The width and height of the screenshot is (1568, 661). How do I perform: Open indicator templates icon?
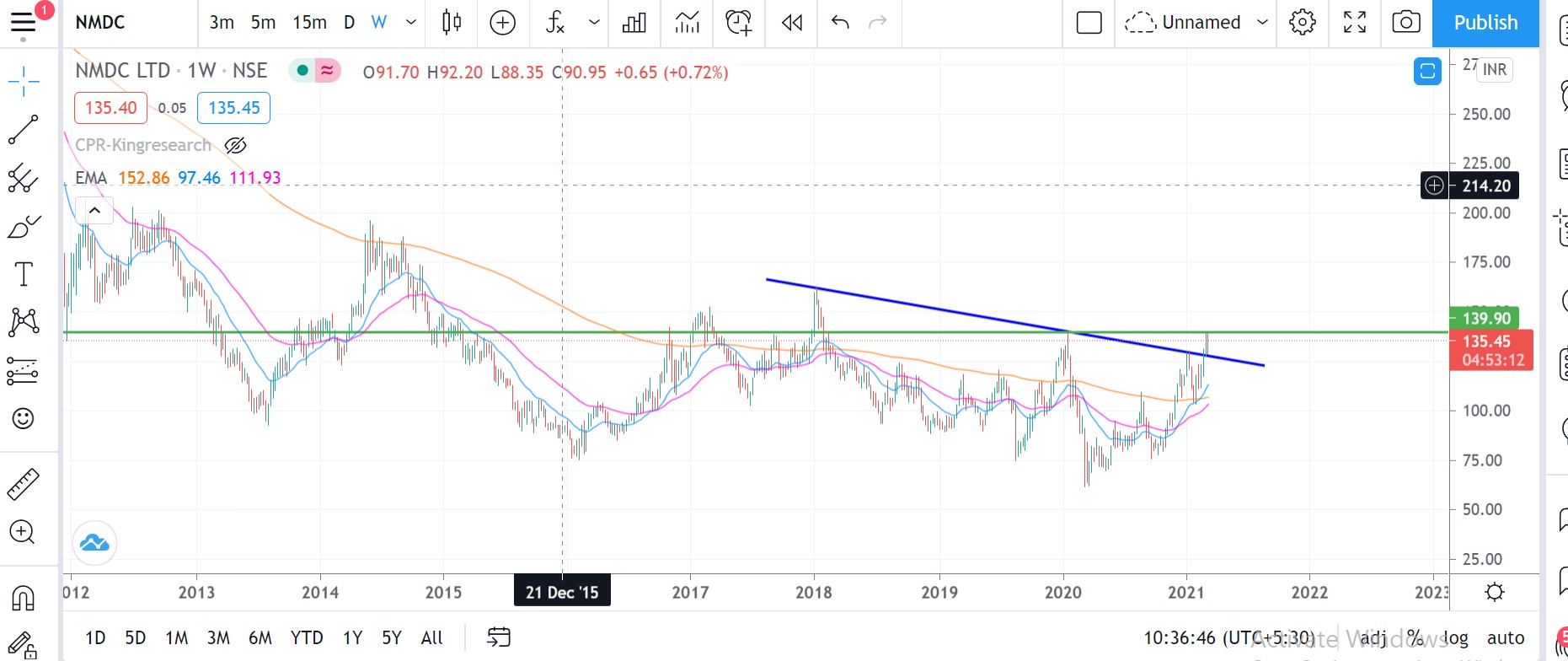688,23
